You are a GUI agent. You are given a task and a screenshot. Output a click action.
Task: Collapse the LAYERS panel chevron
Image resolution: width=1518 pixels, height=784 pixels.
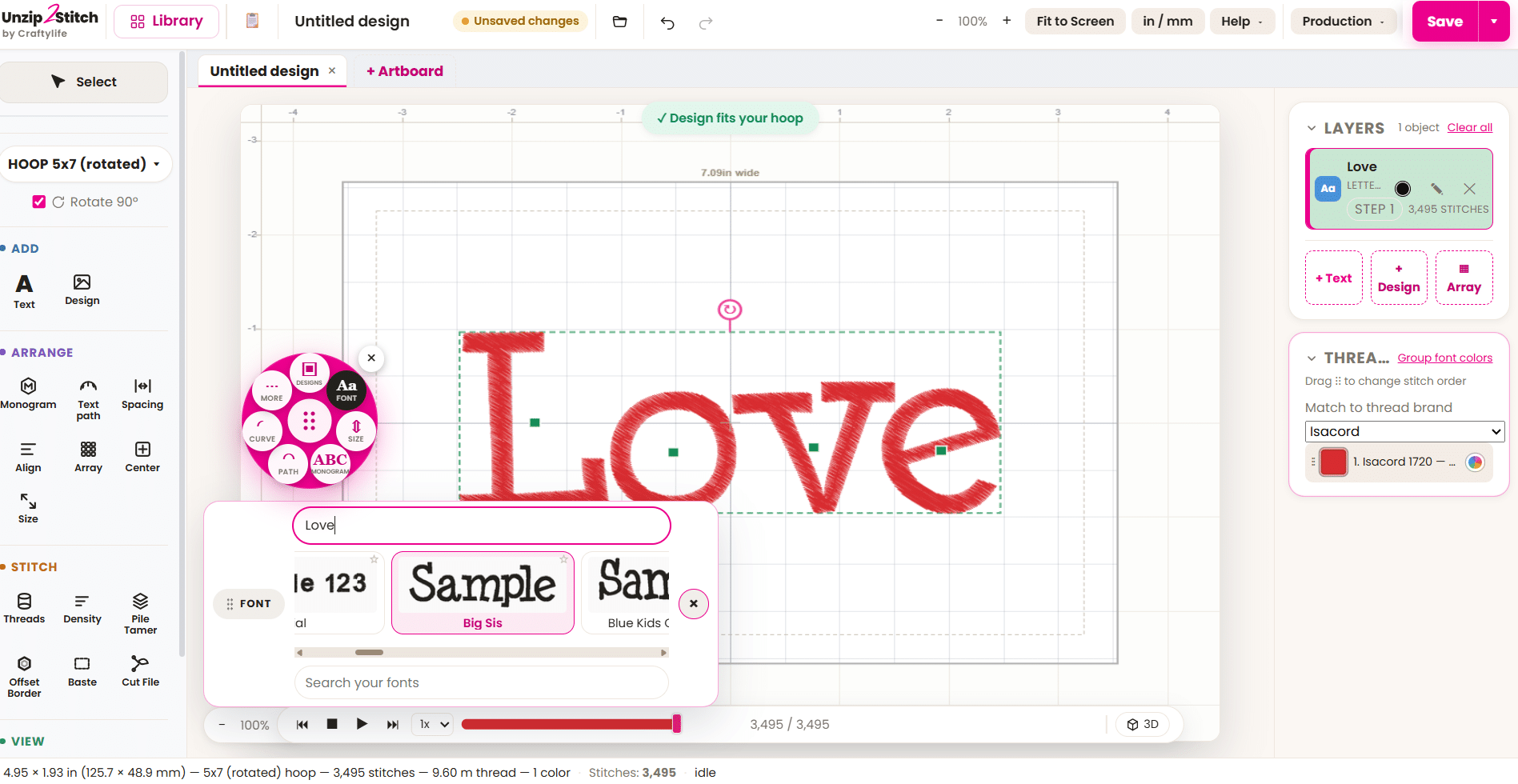point(1312,128)
